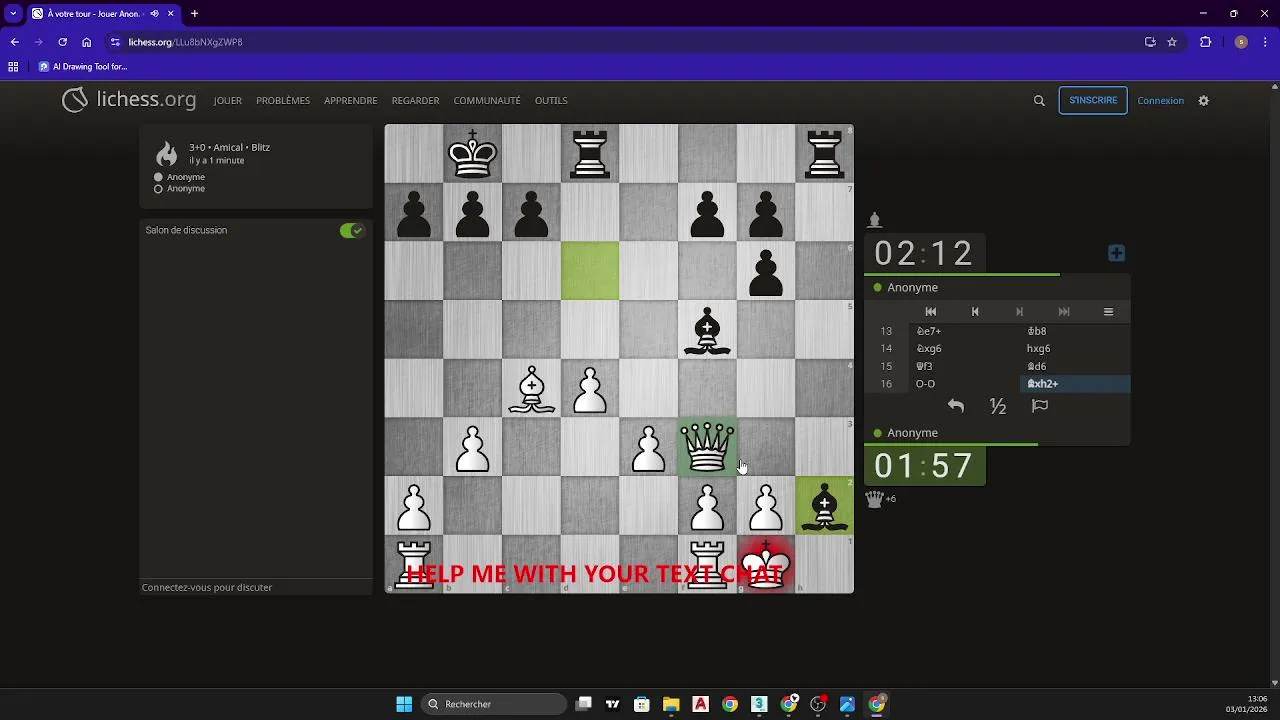Open the red Adobe taskbar app
This screenshot has width=1280, height=720.
[x=701, y=704]
